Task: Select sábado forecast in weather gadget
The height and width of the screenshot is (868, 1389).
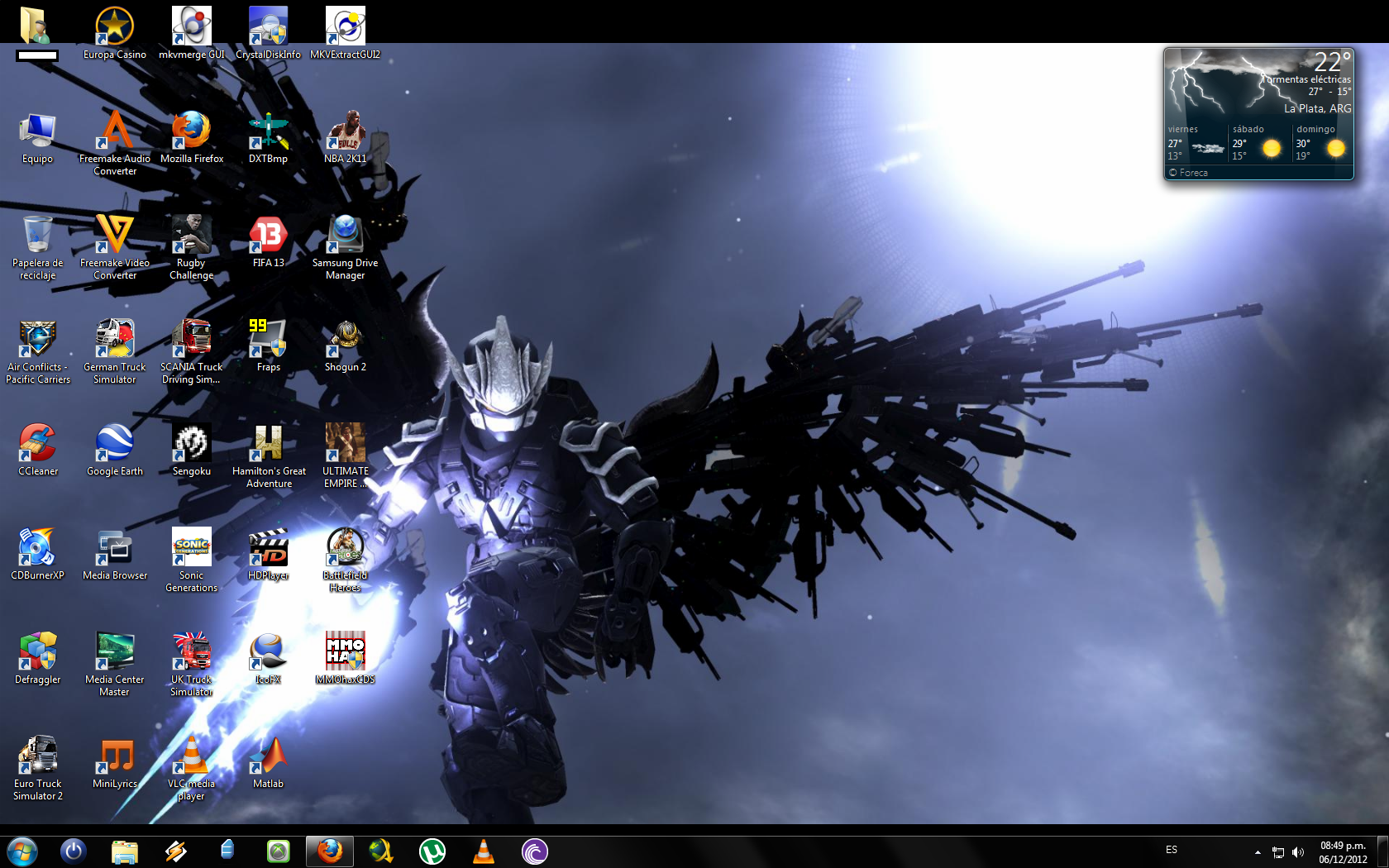Action: pos(1258,143)
